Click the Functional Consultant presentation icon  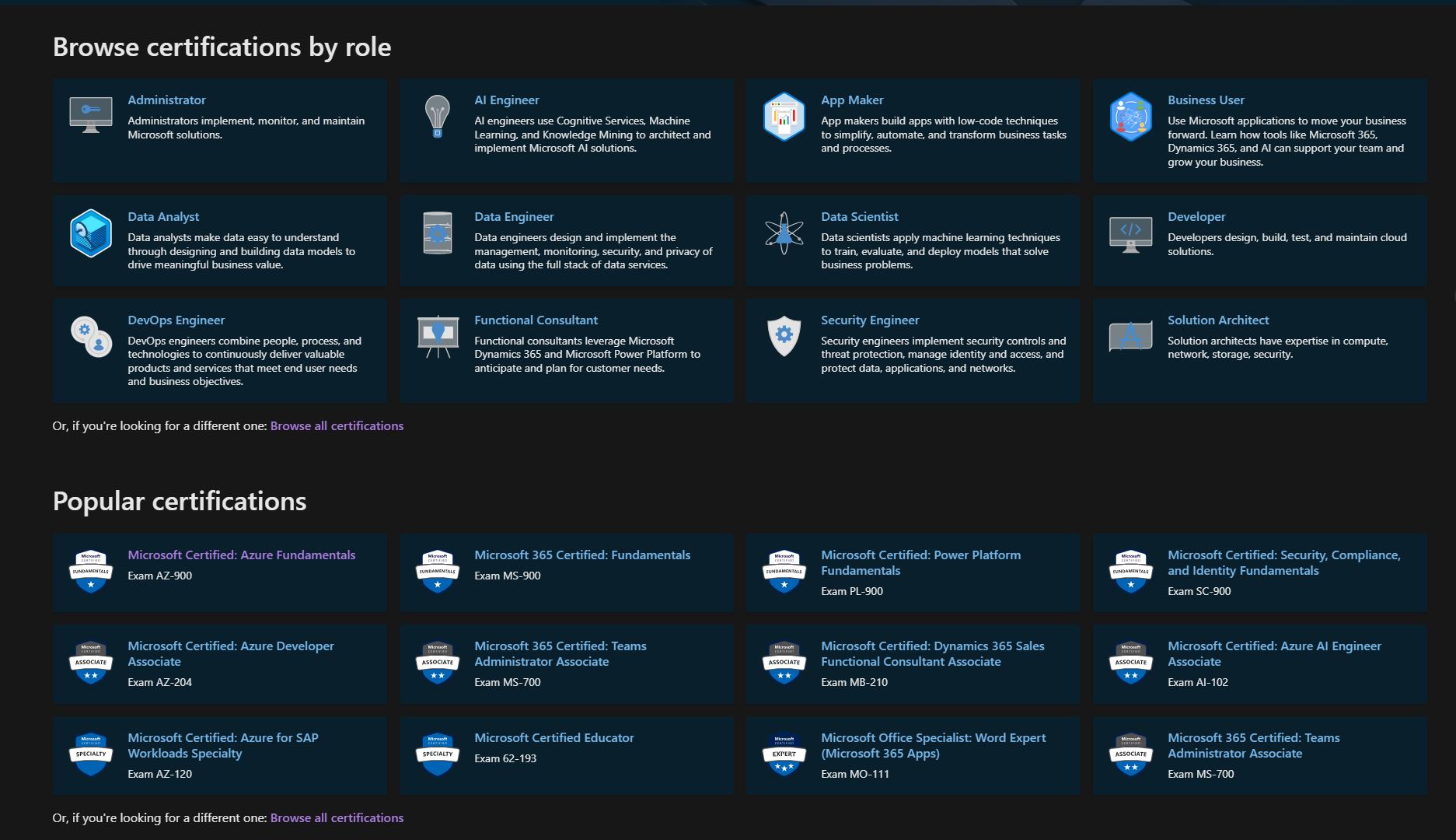pyautogui.click(x=438, y=337)
